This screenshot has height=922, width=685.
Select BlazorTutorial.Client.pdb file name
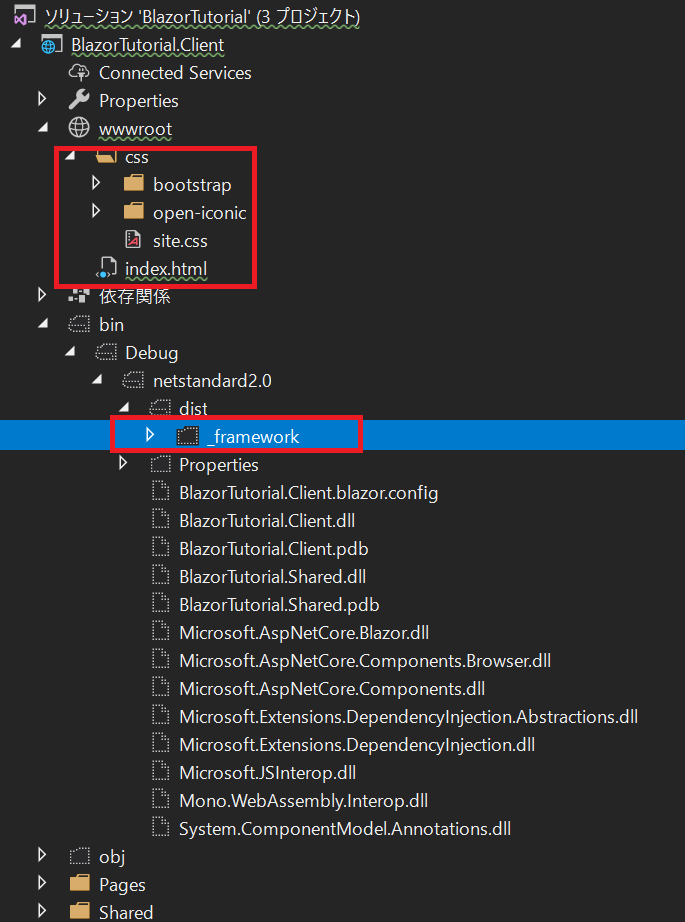tap(273, 549)
